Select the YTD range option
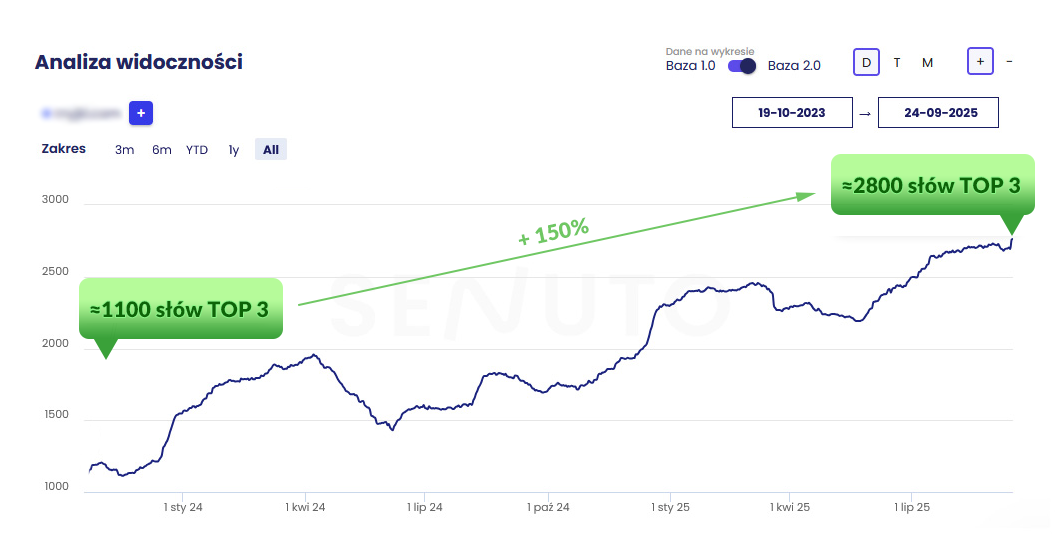Screen dimensions: 1059x537 point(197,150)
